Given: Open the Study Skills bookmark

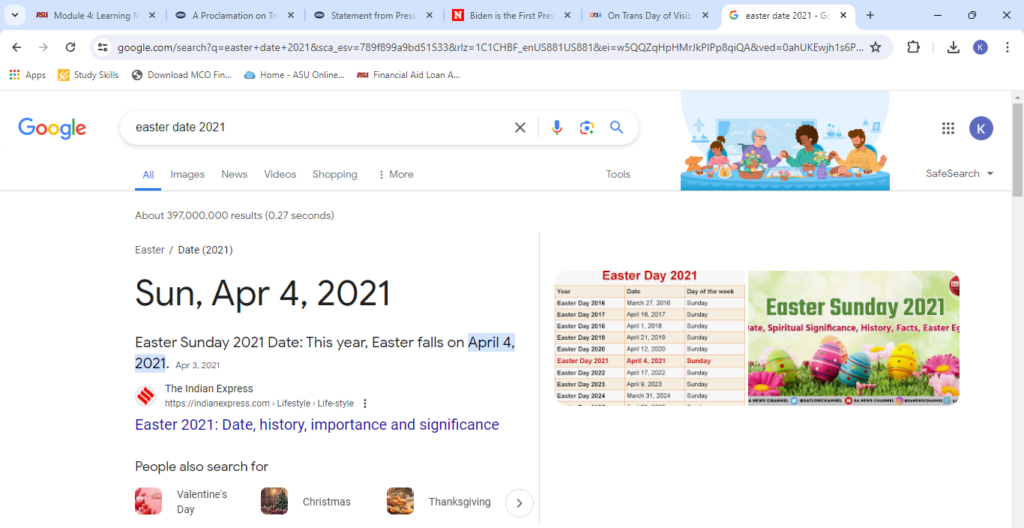Looking at the screenshot, I should tap(88, 74).
